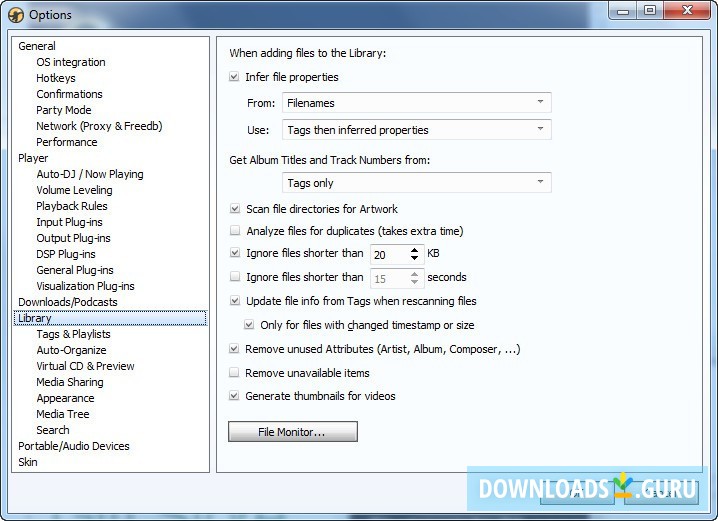Select Portable/Audio Devices
718x521 pixels.
(x=74, y=447)
